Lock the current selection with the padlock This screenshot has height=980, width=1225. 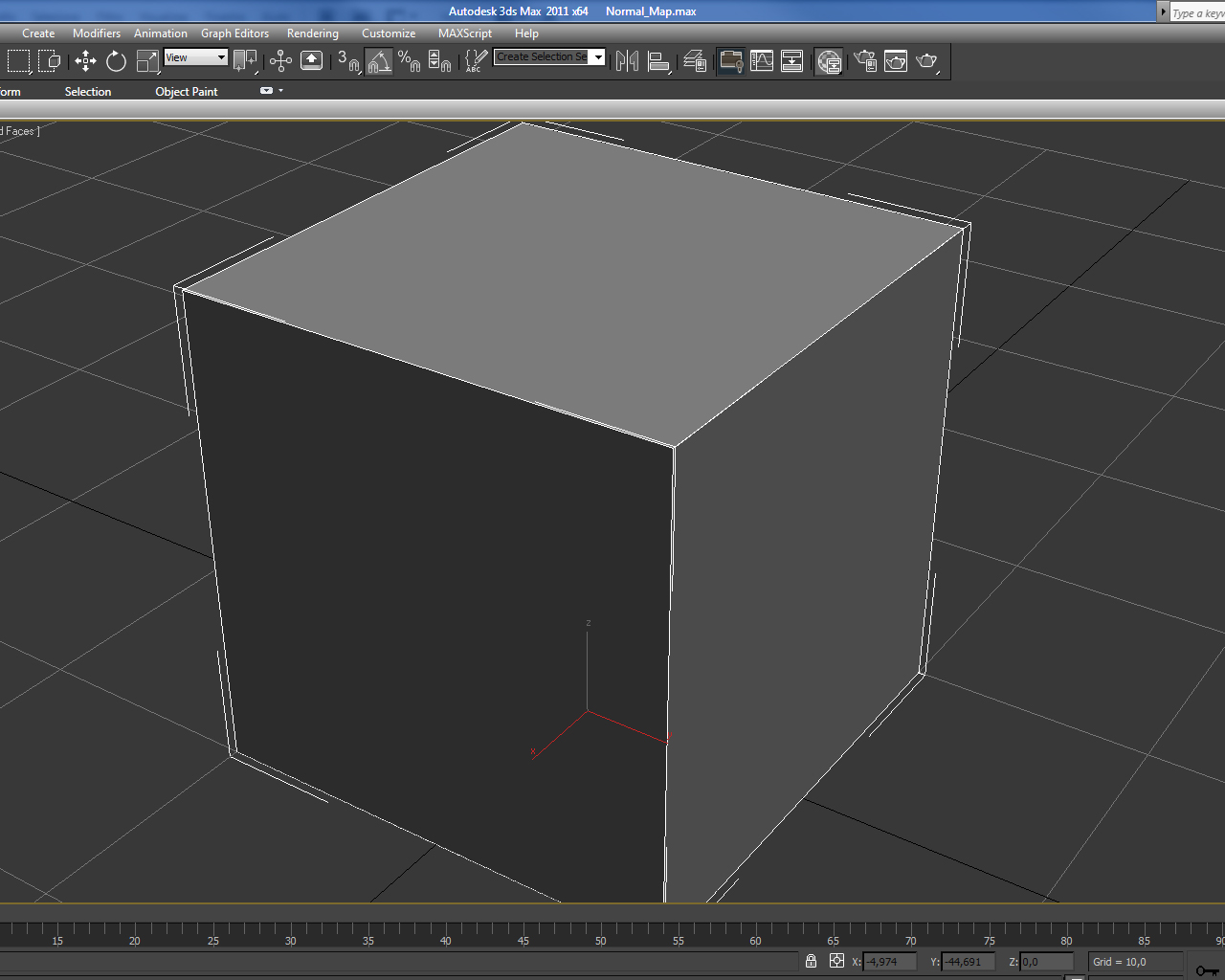(x=810, y=961)
